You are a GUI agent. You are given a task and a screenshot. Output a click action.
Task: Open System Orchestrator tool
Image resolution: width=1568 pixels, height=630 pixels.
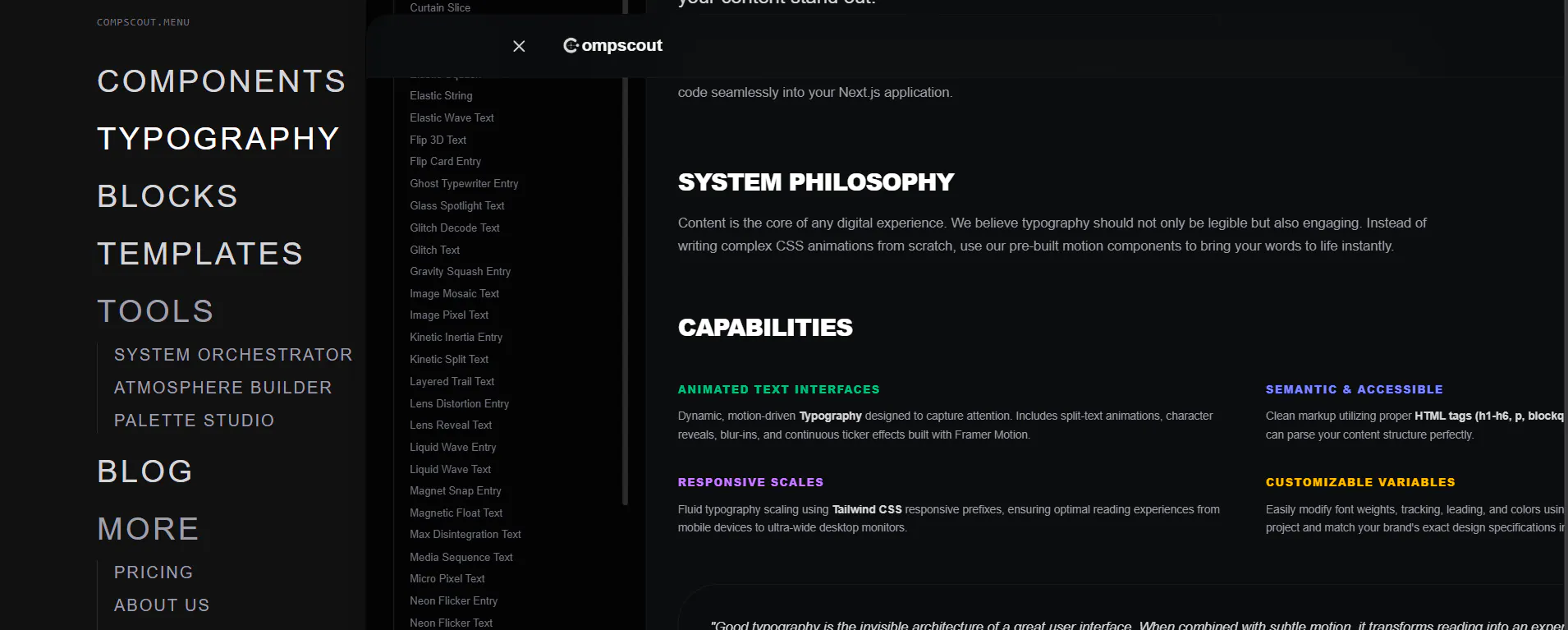tap(233, 355)
